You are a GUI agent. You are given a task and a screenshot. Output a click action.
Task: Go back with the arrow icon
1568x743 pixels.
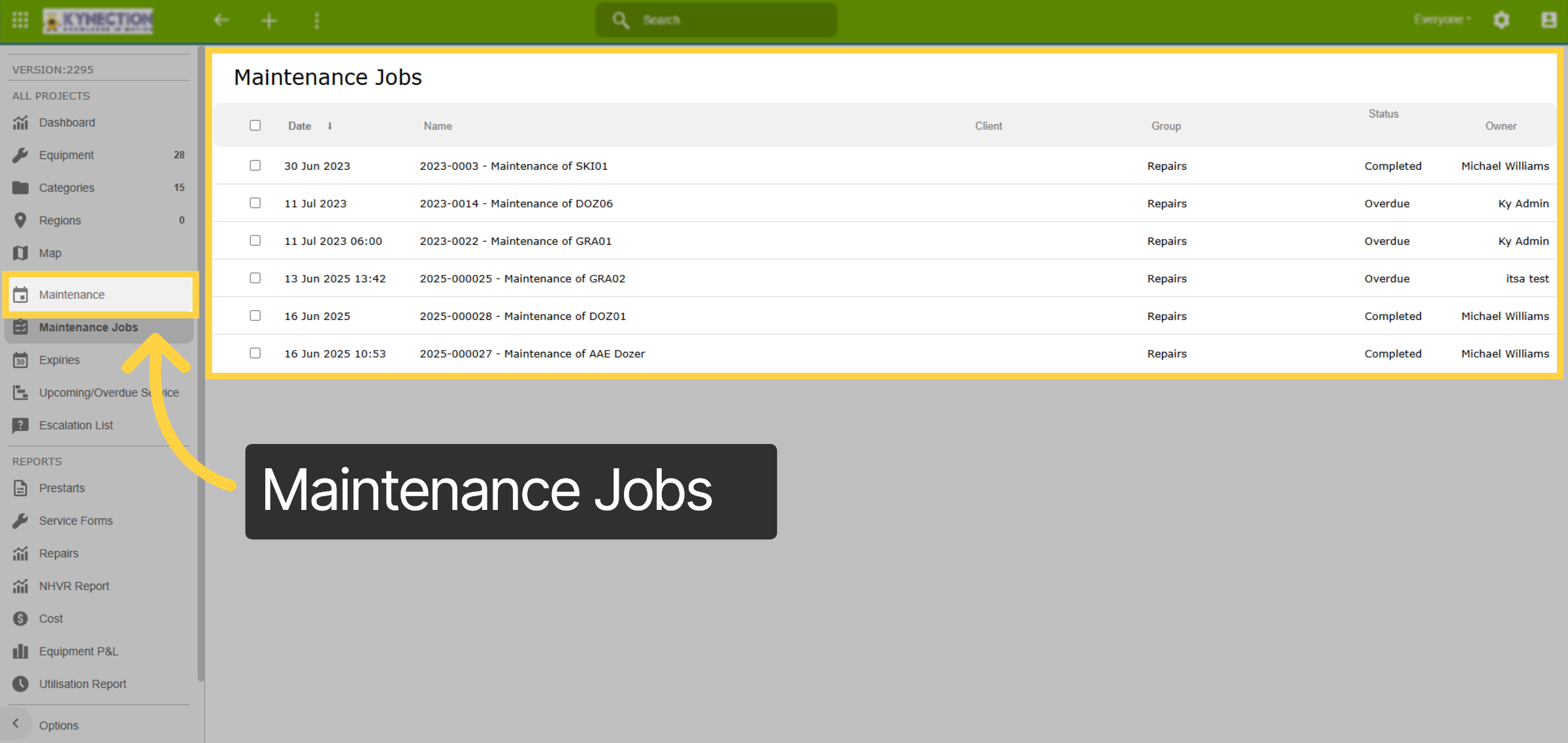[221, 20]
